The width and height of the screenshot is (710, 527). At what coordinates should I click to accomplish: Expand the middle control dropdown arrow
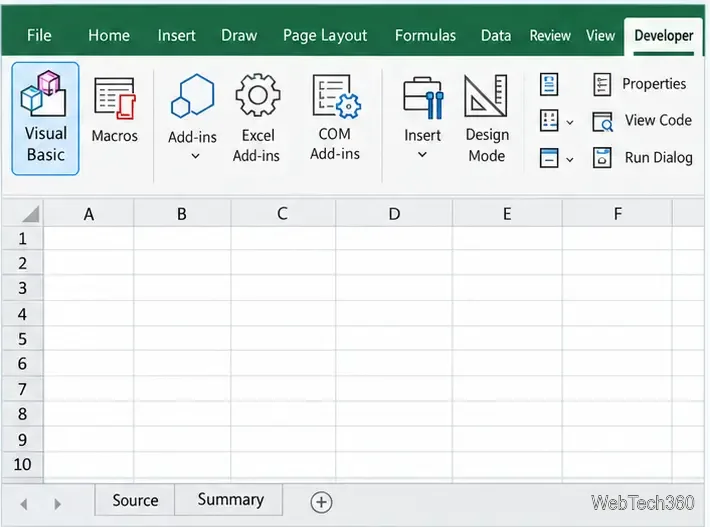click(570, 122)
